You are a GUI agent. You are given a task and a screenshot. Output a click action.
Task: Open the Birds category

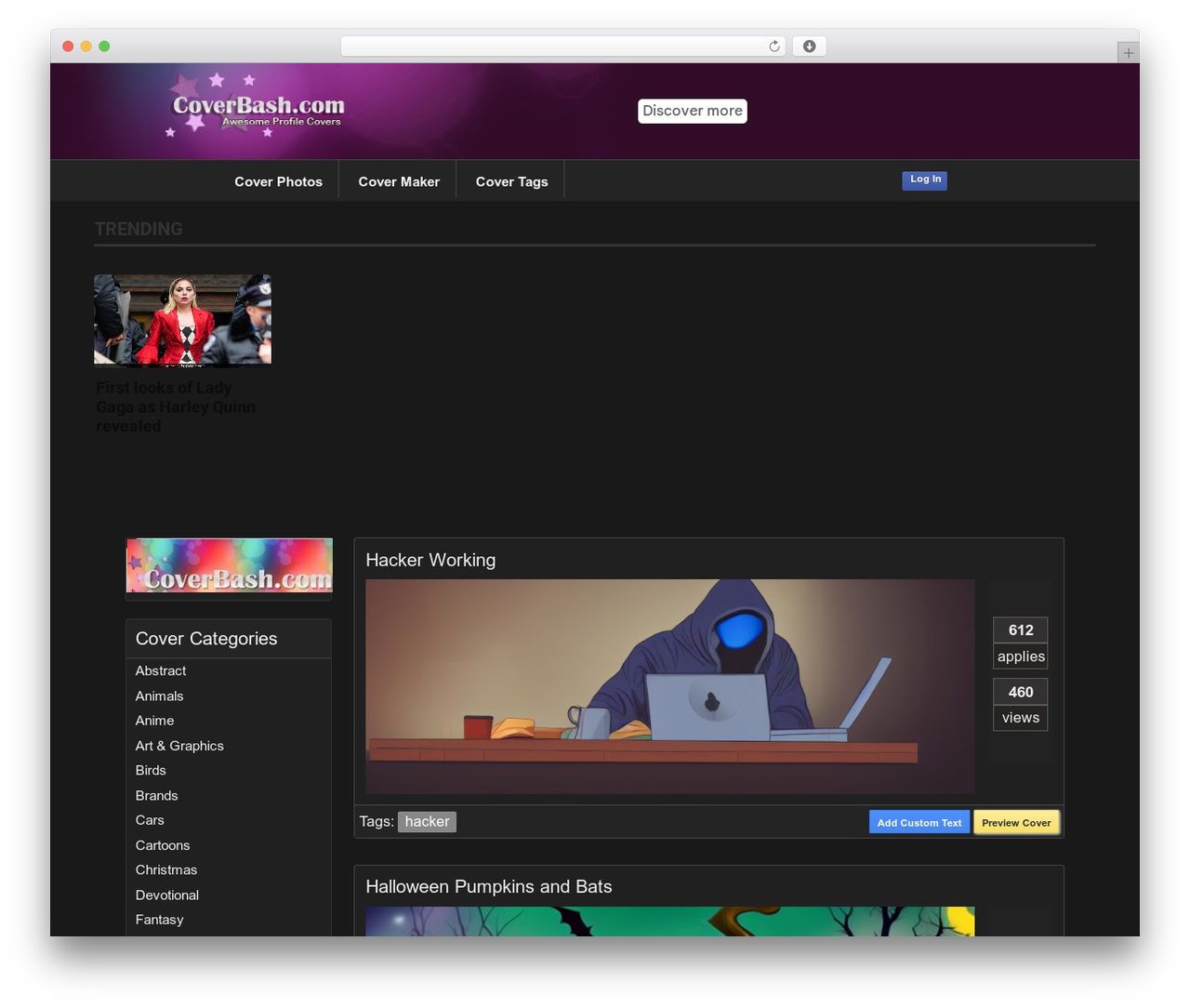coord(151,770)
